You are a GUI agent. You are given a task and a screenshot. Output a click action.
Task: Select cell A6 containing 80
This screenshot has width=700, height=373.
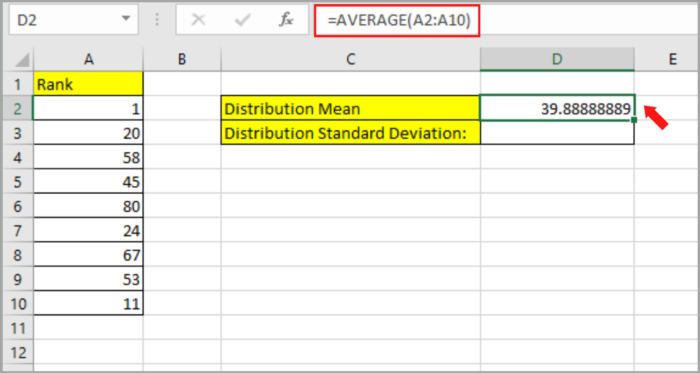coord(88,206)
